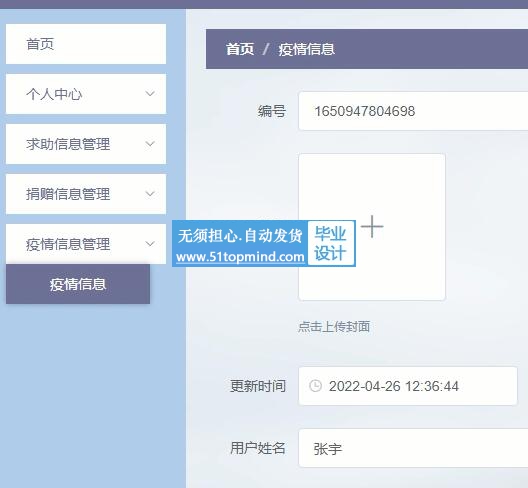Click the cover upload box
The image size is (528, 488).
tap(372, 227)
